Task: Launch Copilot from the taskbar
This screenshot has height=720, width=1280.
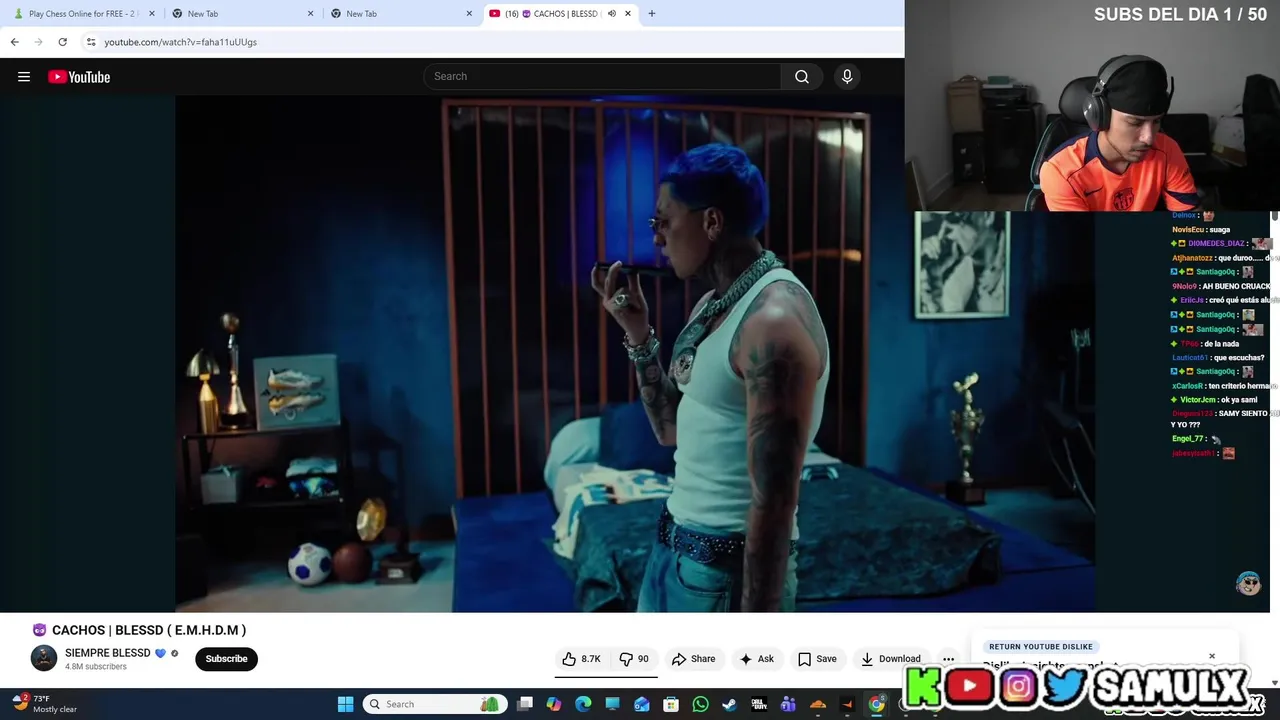Action: pyautogui.click(x=554, y=704)
